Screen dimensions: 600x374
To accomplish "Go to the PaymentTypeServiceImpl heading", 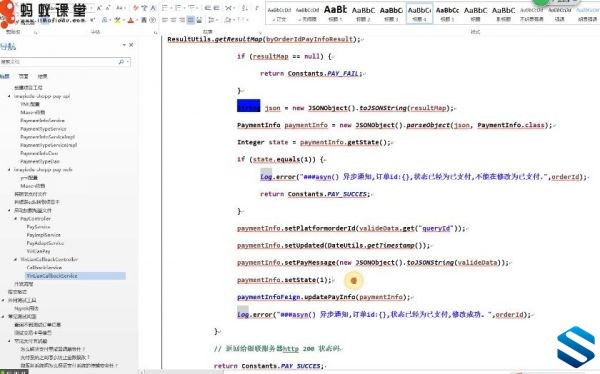I will 49,145.
